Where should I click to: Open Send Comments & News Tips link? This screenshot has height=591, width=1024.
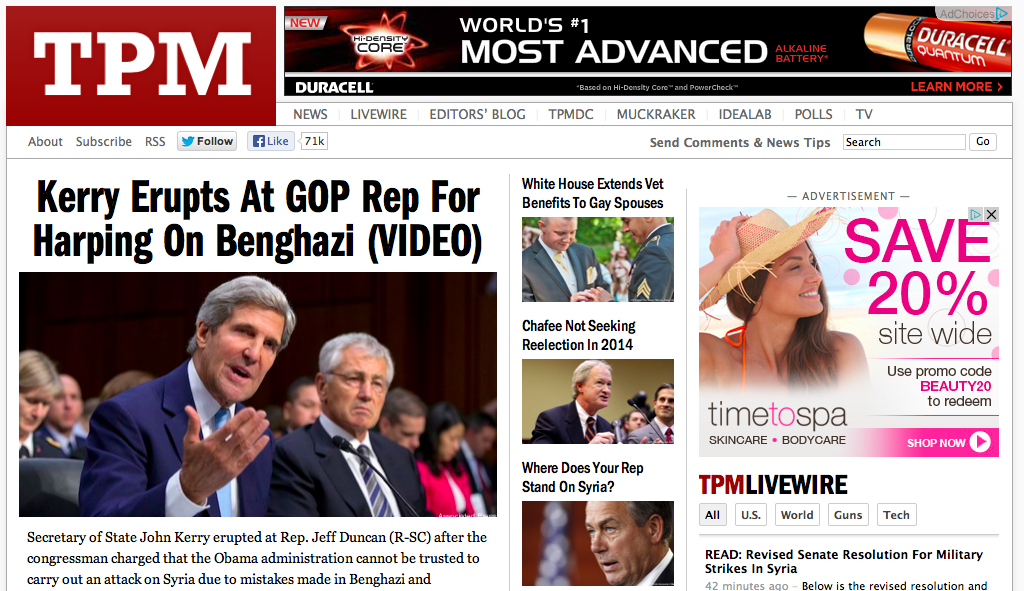click(740, 142)
